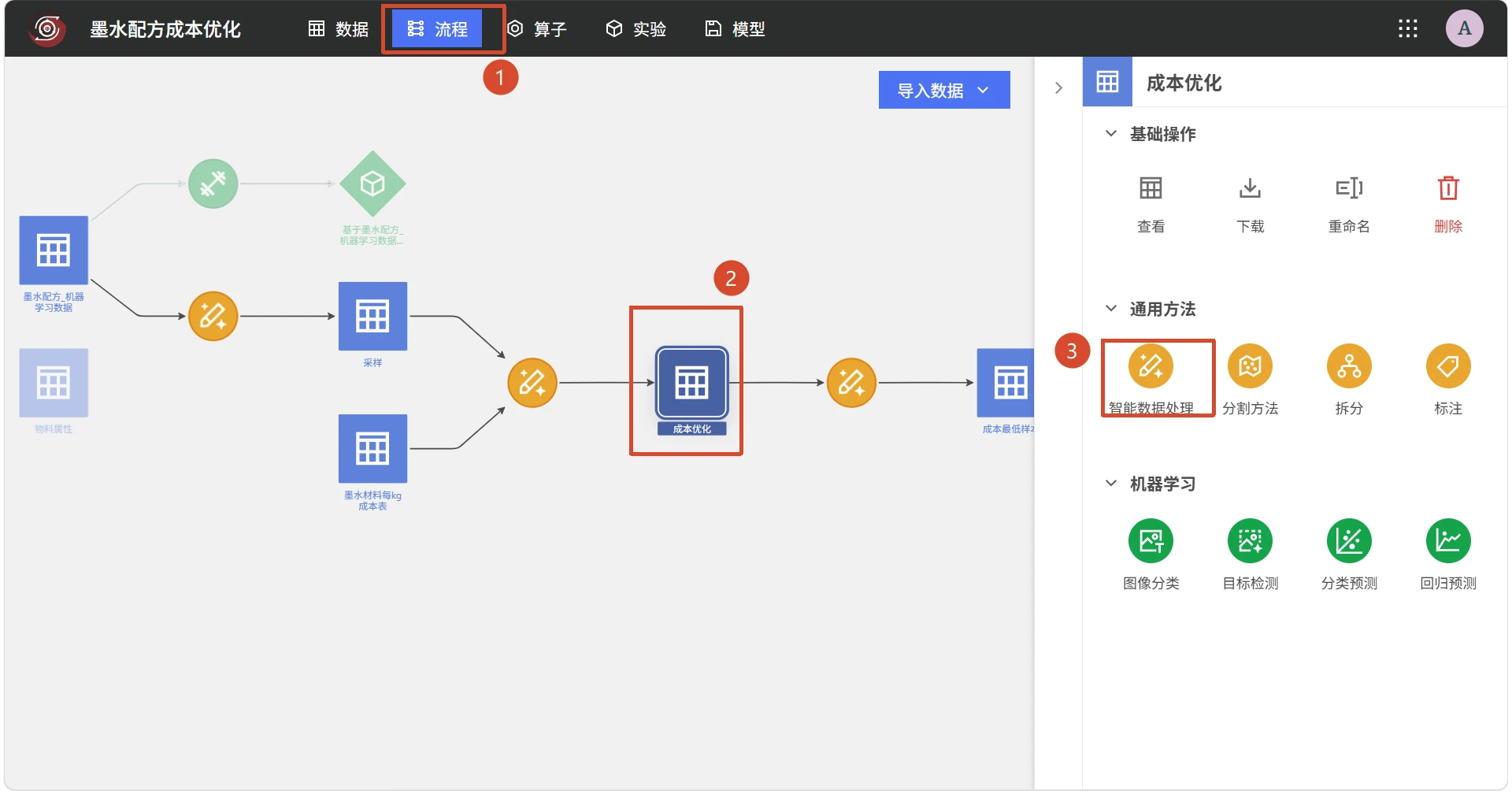The width and height of the screenshot is (1512, 794).
Task: Choose the 标注 label icon
Action: point(1448,366)
